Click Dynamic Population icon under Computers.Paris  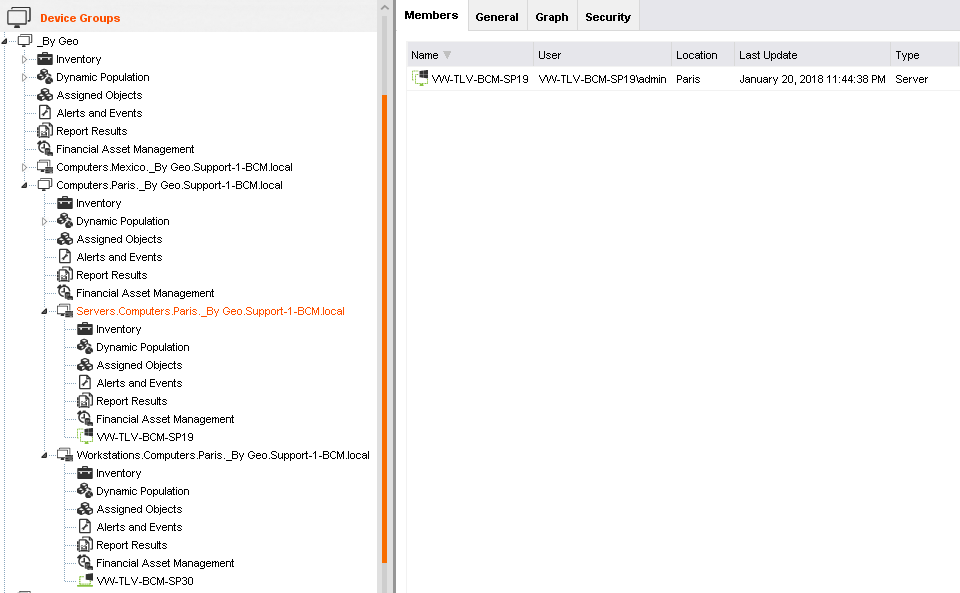pos(65,220)
